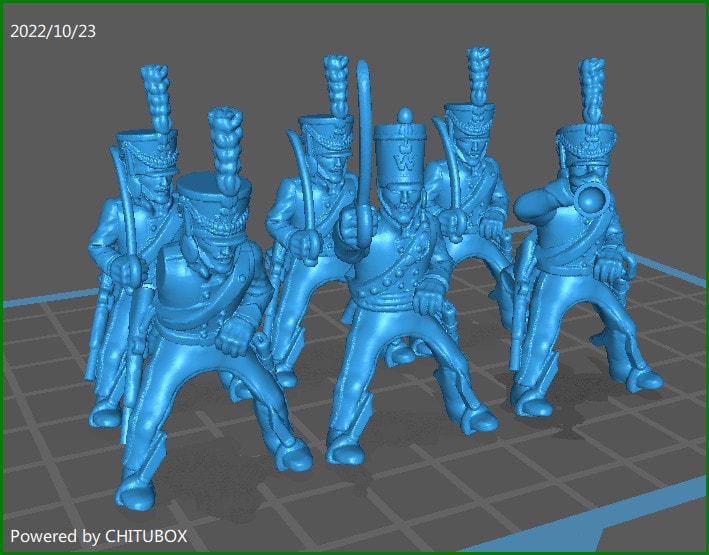Select the bugler model blowing the horn
Screen dimensions: 709x555
pos(580,270)
